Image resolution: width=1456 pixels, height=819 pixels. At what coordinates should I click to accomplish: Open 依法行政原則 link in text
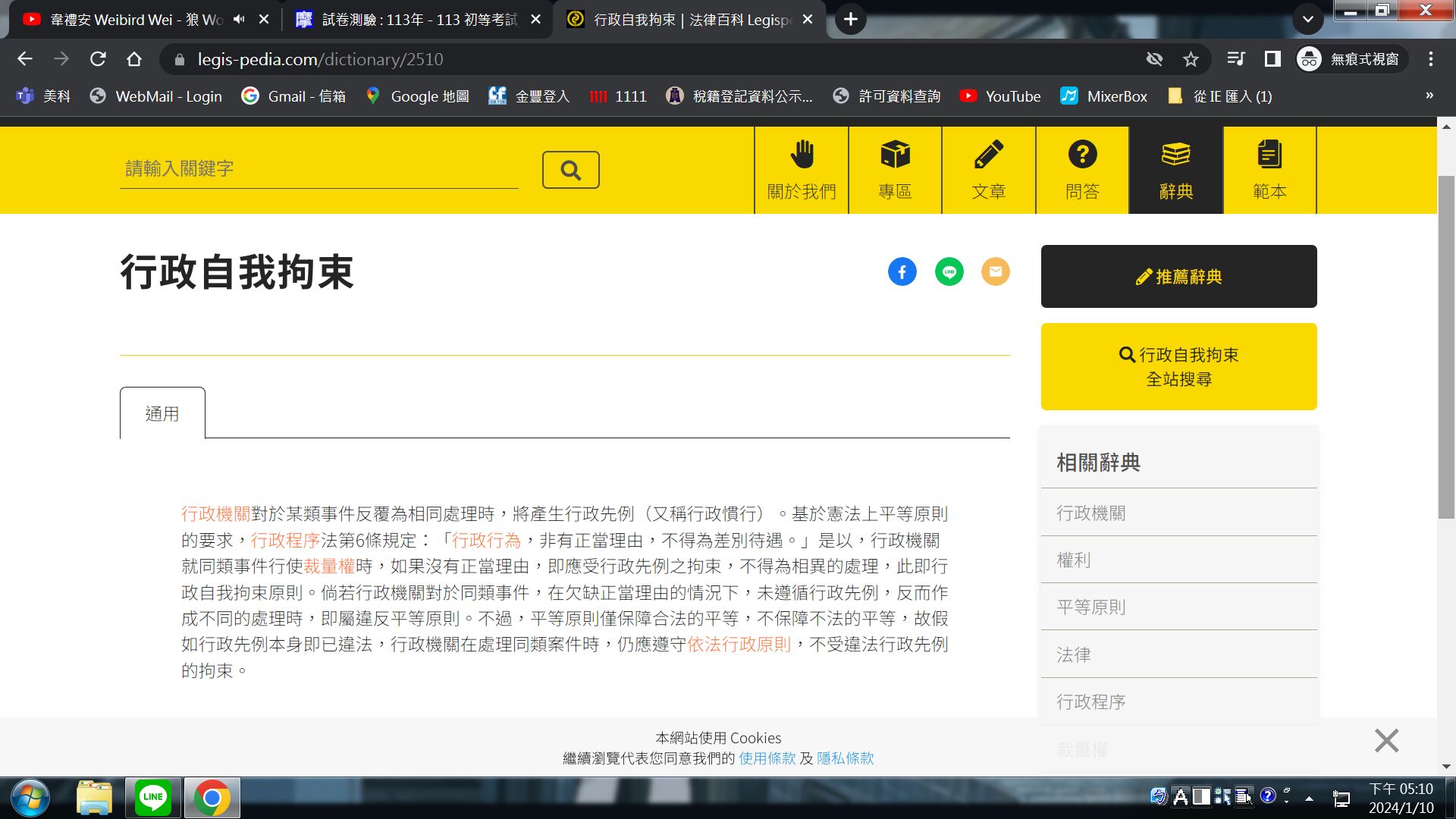[739, 645]
